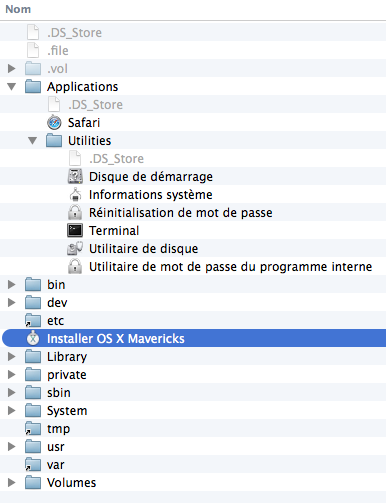Click the System folder icon
The height and width of the screenshot is (503, 386).
(33, 411)
